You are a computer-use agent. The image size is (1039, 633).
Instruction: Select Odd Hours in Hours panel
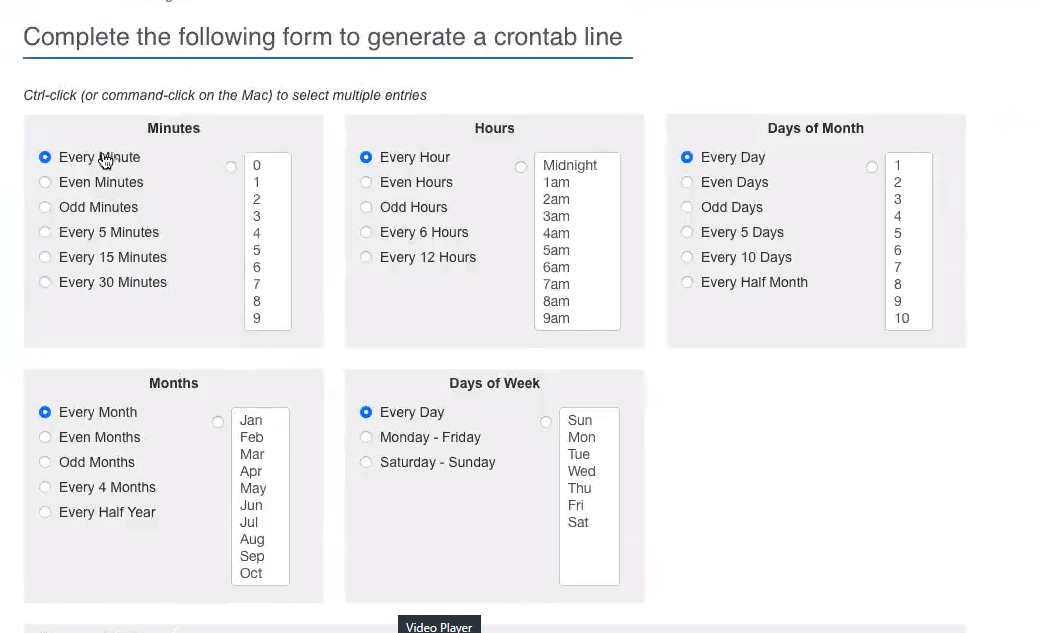366,207
